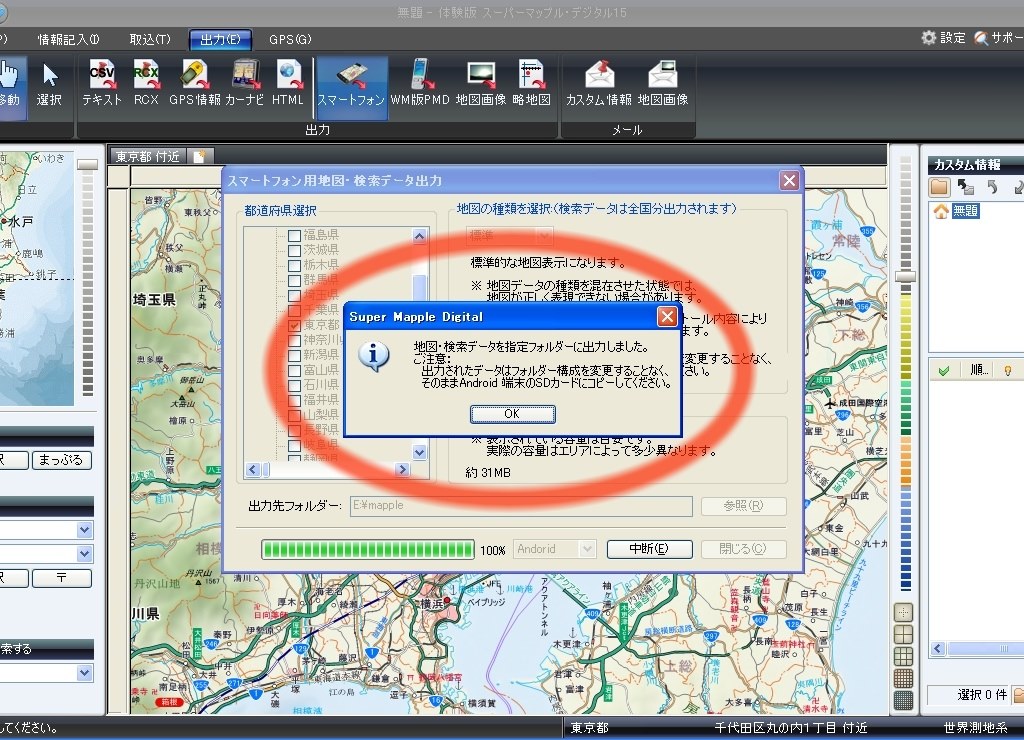Click the 〒 postal code button
Screen dimensions: 1024x740
(x=61, y=578)
